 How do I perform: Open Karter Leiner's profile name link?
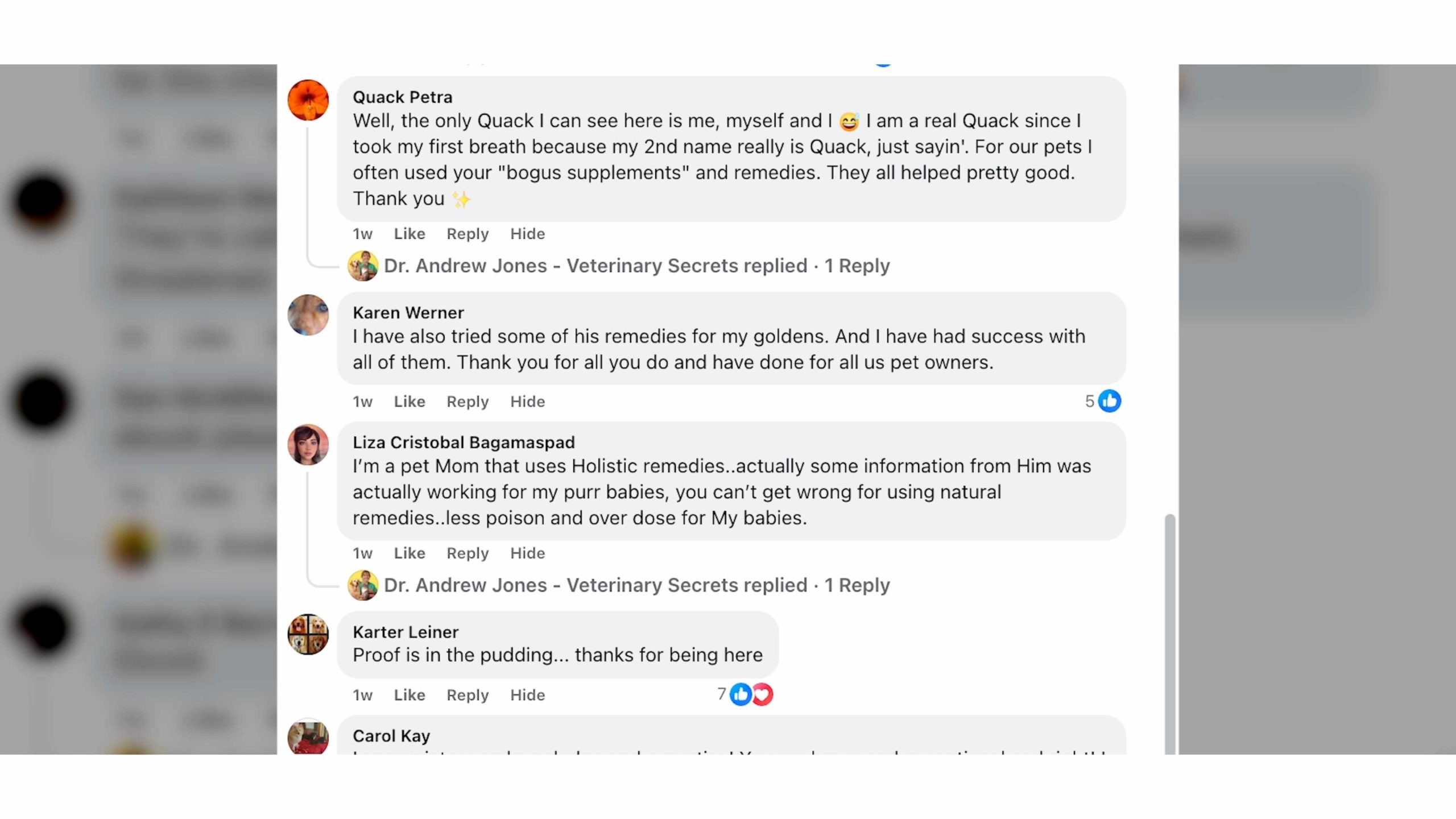pos(406,632)
